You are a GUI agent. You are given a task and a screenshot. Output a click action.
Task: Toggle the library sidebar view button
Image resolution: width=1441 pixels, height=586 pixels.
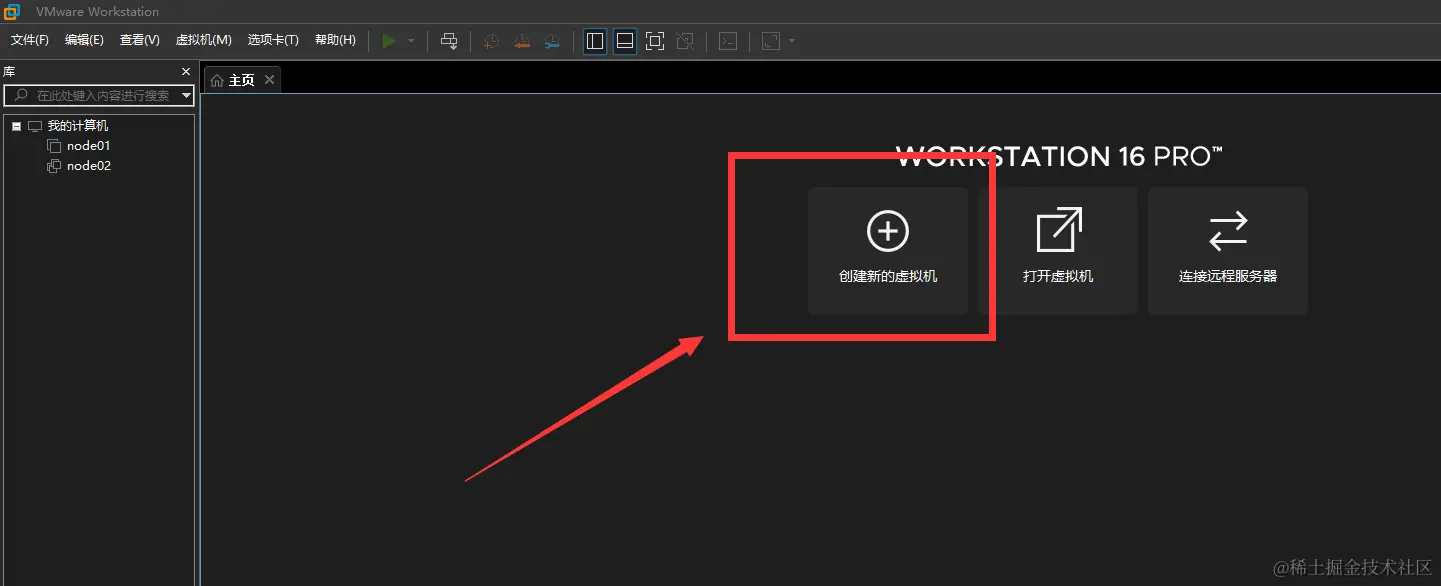[595, 41]
